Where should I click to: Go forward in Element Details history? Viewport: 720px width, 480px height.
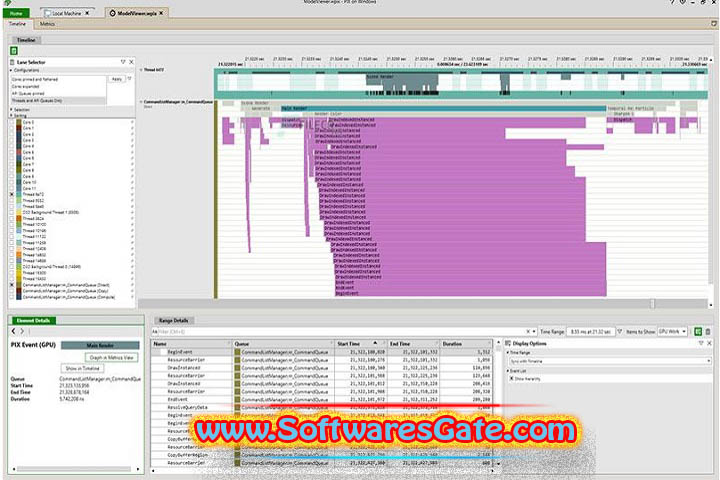click(22, 331)
